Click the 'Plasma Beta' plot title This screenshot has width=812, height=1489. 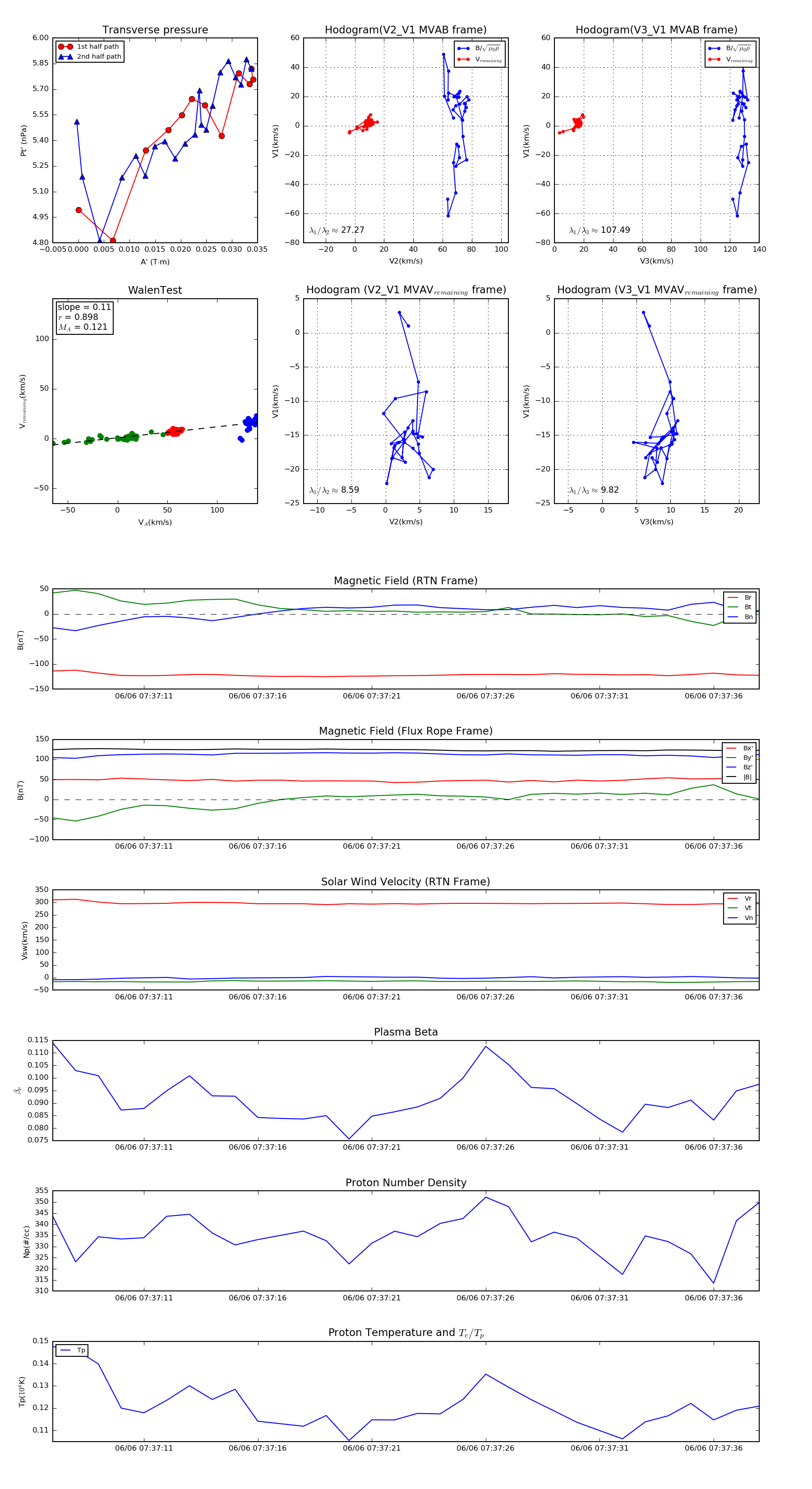(x=406, y=1032)
